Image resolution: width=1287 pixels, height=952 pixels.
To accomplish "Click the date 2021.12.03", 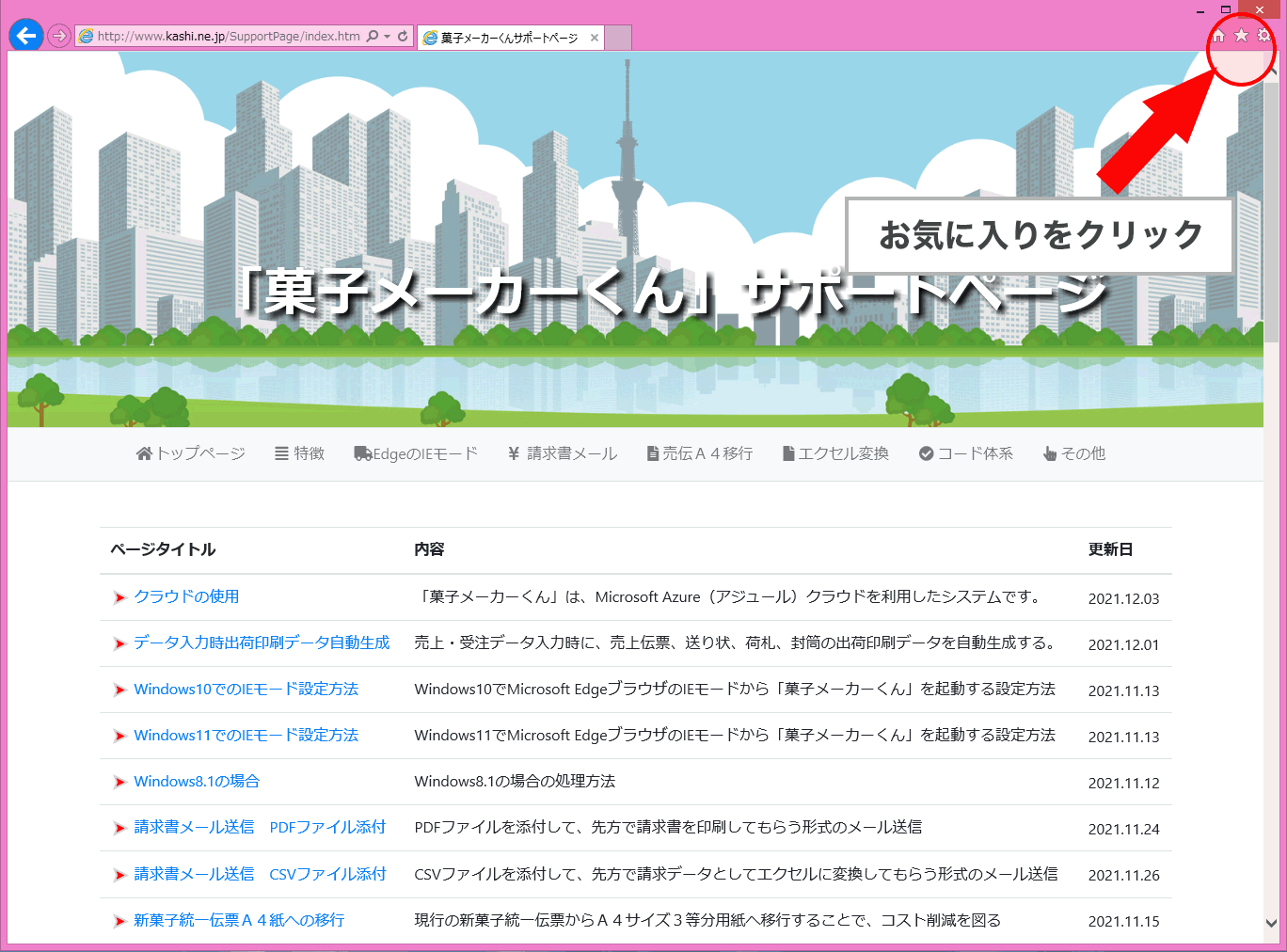I will tap(1123, 598).
